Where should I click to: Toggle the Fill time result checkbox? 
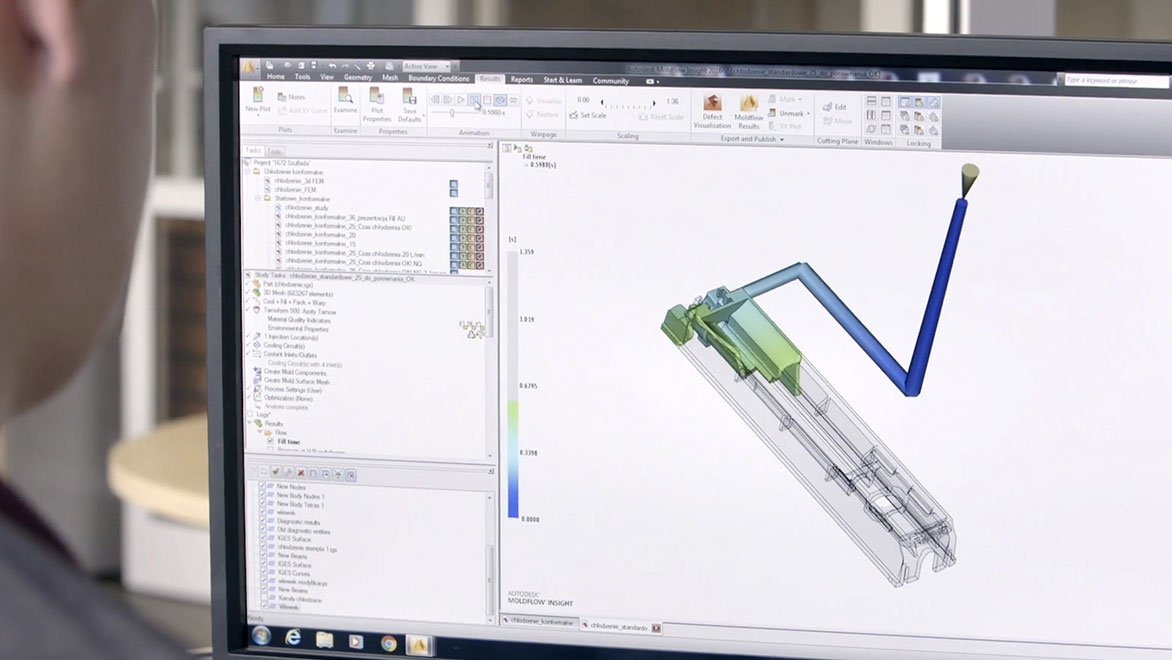point(270,441)
